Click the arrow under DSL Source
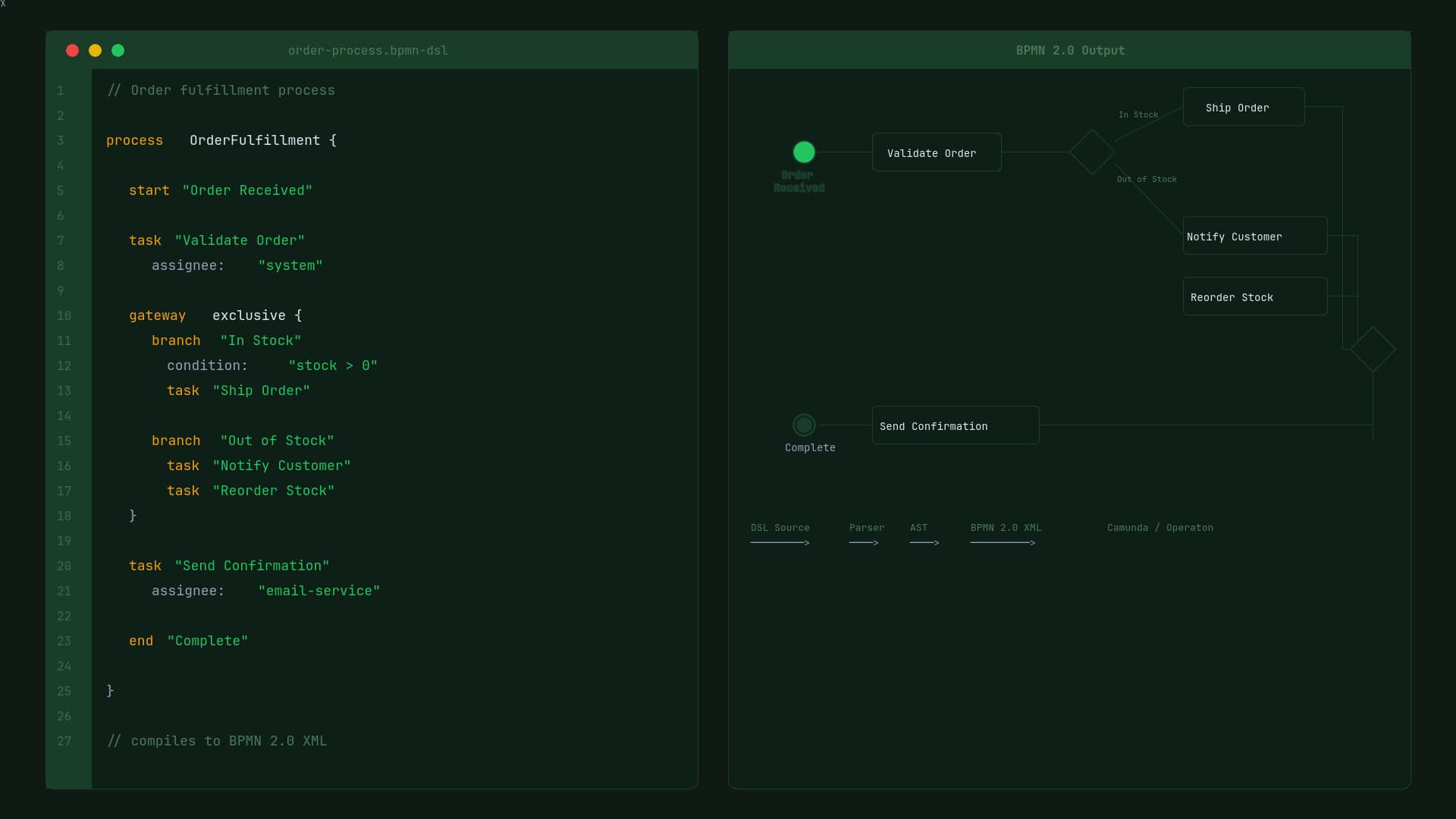The height and width of the screenshot is (819, 1456). tap(780, 543)
